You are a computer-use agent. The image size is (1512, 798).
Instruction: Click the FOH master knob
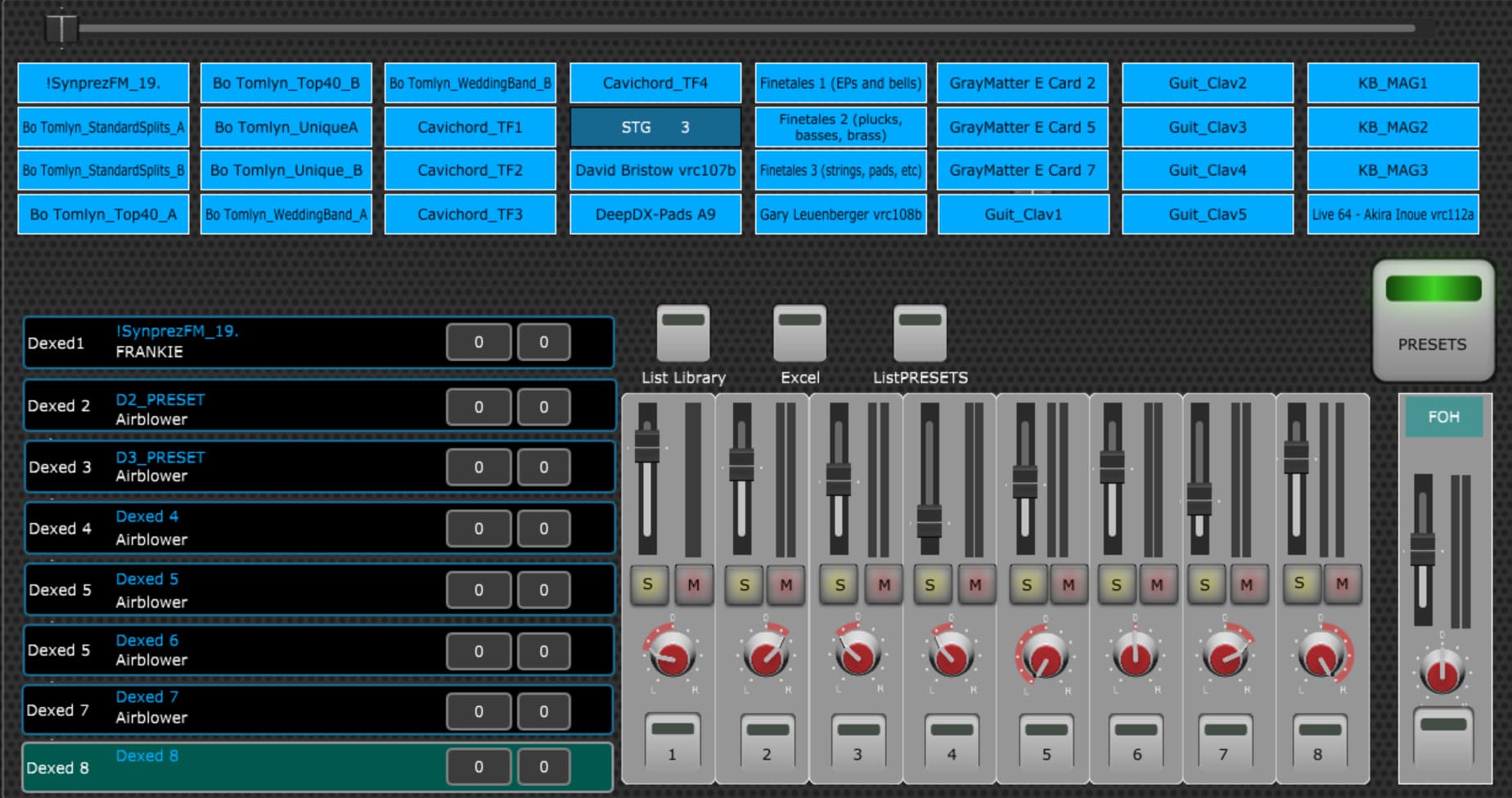point(1442,673)
